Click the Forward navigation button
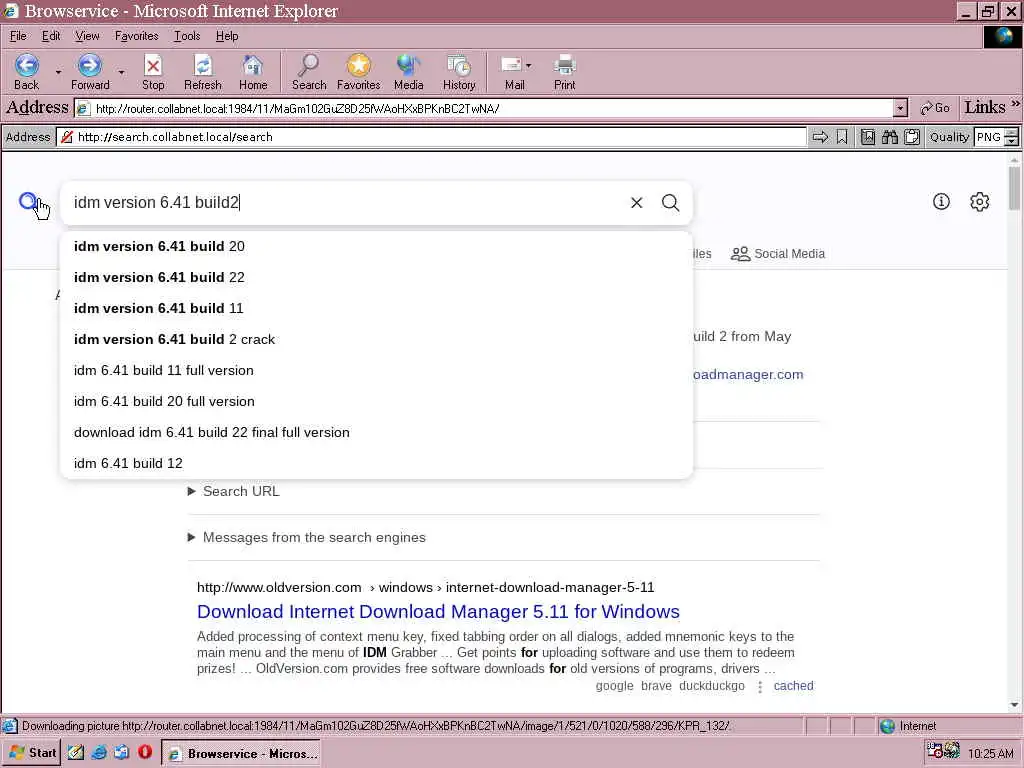Viewport: 1024px width, 768px height. pyautogui.click(x=90, y=72)
